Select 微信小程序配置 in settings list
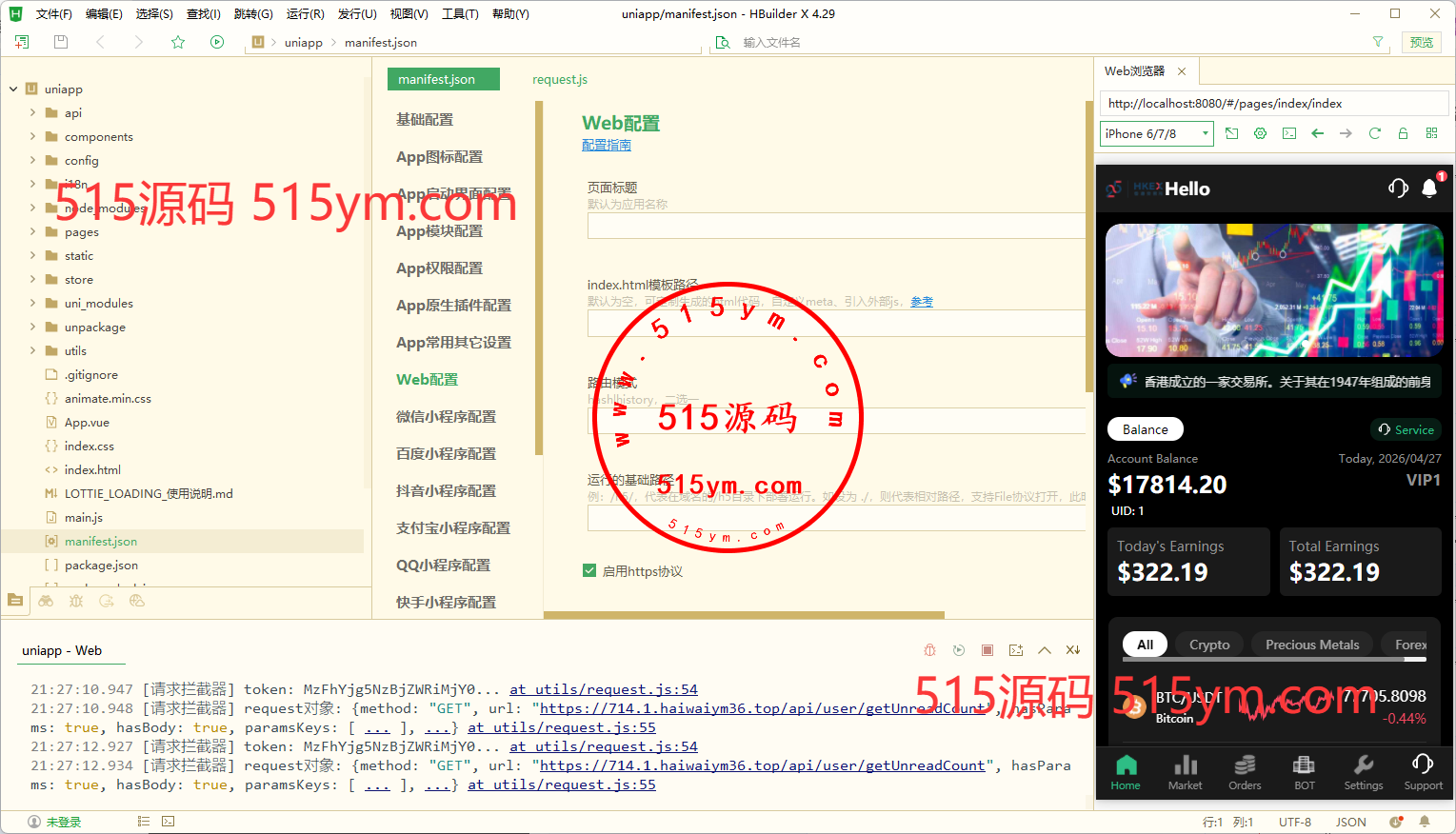Image resolution: width=1456 pixels, height=834 pixels. click(446, 416)
